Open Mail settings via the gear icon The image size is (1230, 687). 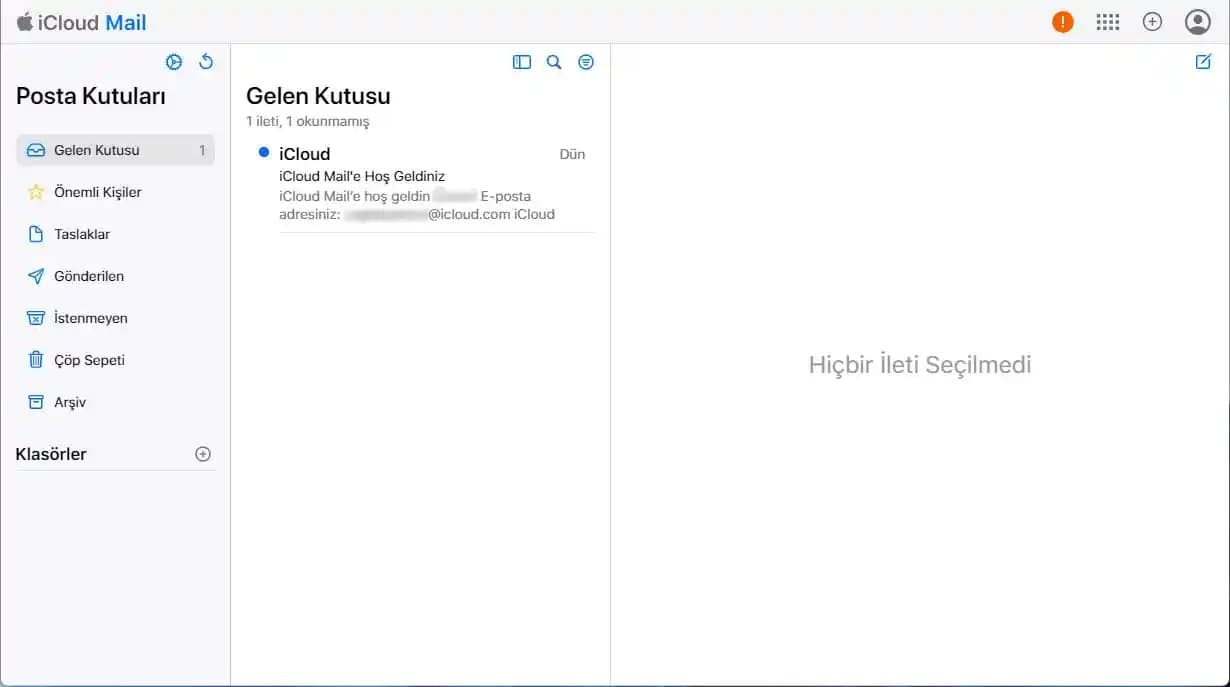point(174,61)
